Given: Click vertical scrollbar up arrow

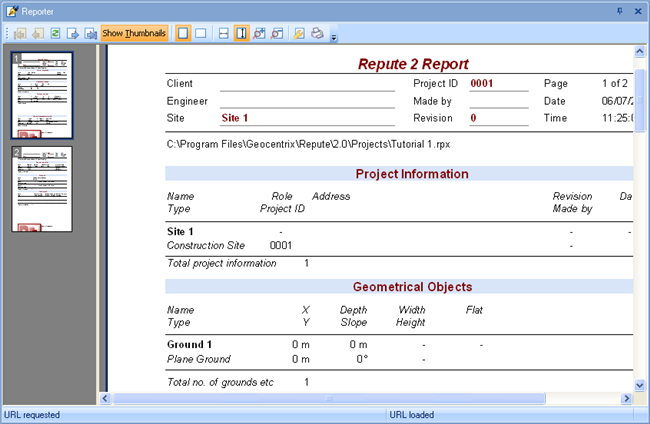Looking at the screenshot, I should click(x=640, y=51).
